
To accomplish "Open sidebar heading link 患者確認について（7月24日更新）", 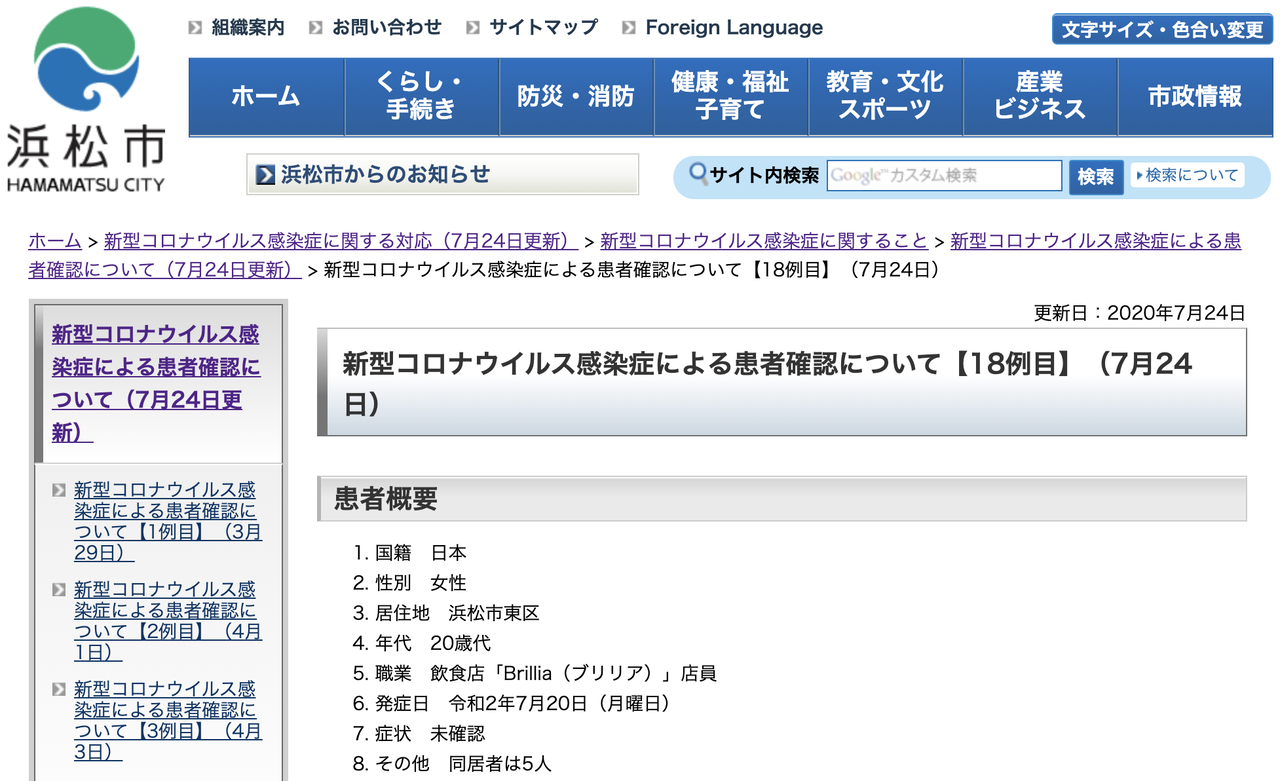I will tap(156, 383).
